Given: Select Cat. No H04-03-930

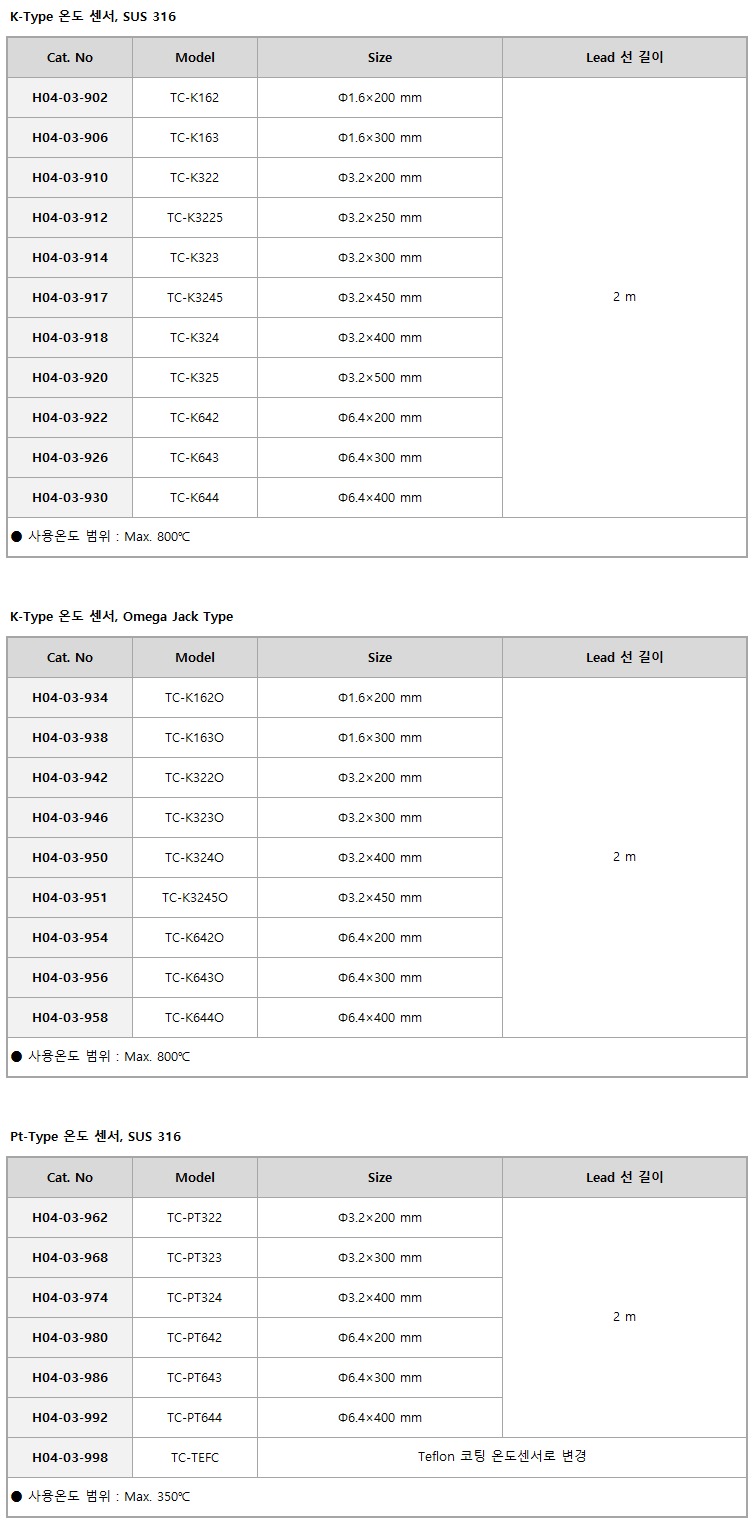Looking at the screenshot, I should [x=70, y=498].
